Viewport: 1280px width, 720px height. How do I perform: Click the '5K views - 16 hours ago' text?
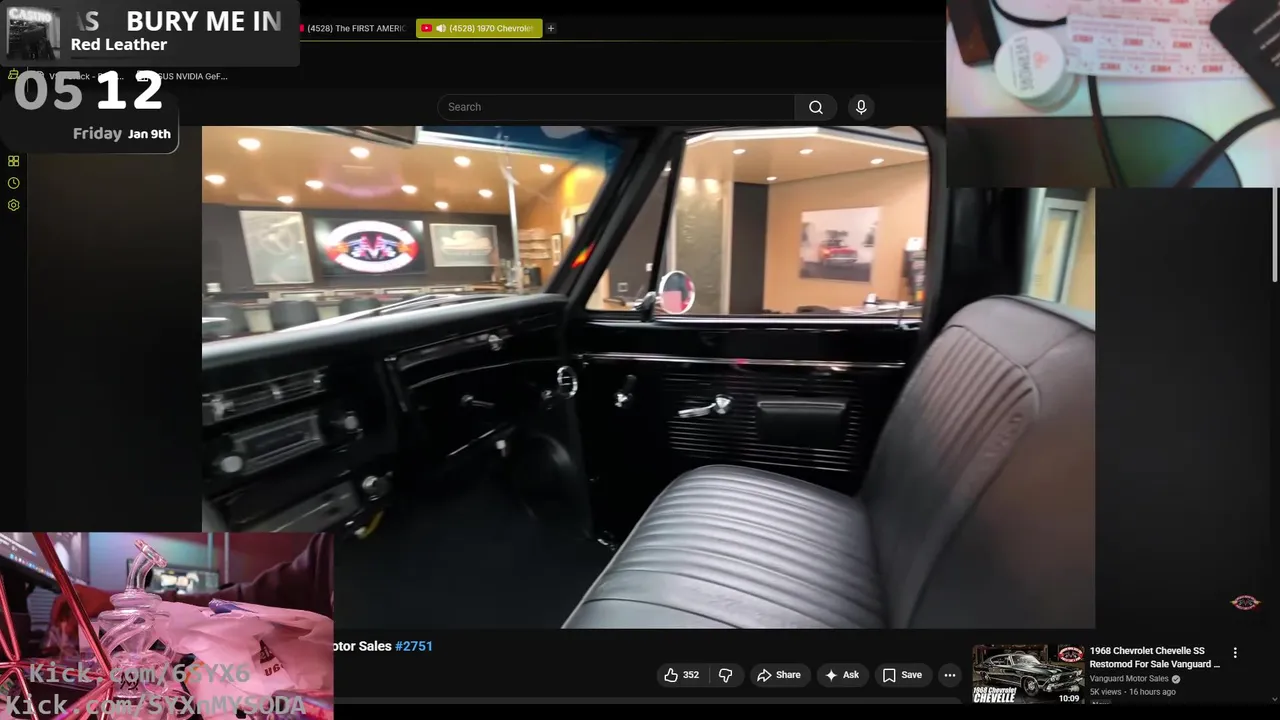(x=1133, y=692)
